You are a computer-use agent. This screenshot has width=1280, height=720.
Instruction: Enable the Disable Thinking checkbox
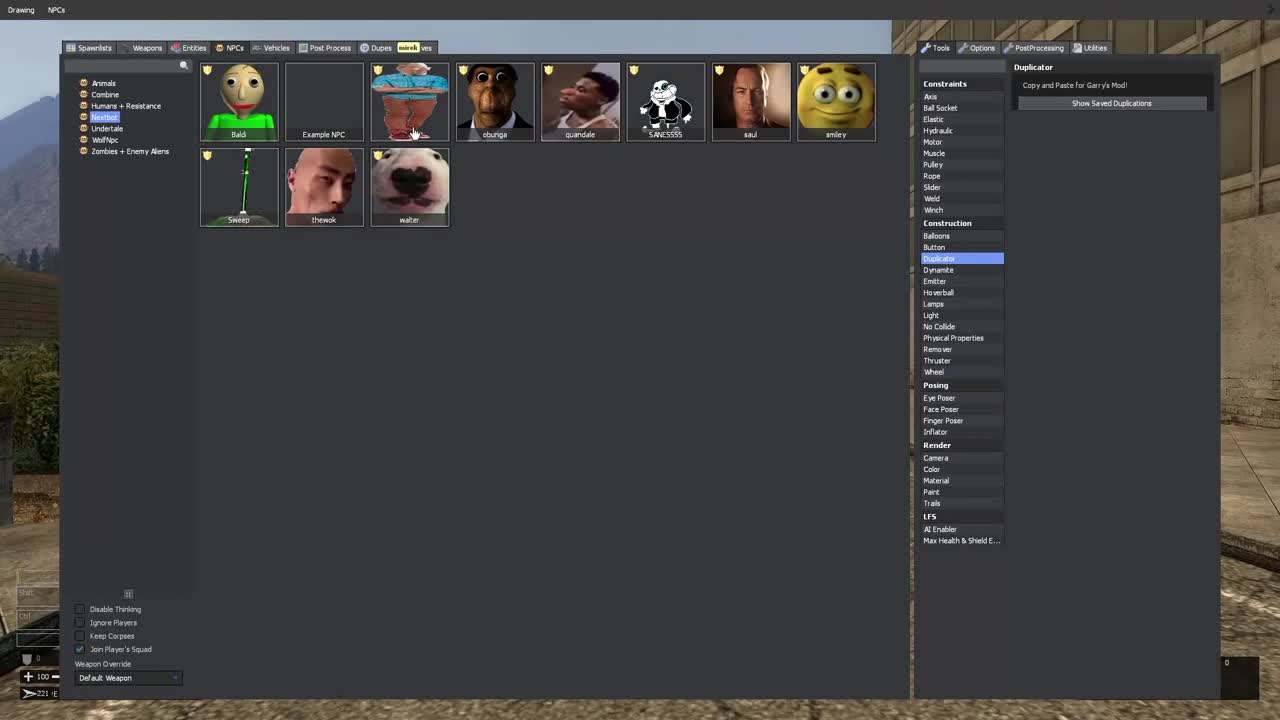80,609
